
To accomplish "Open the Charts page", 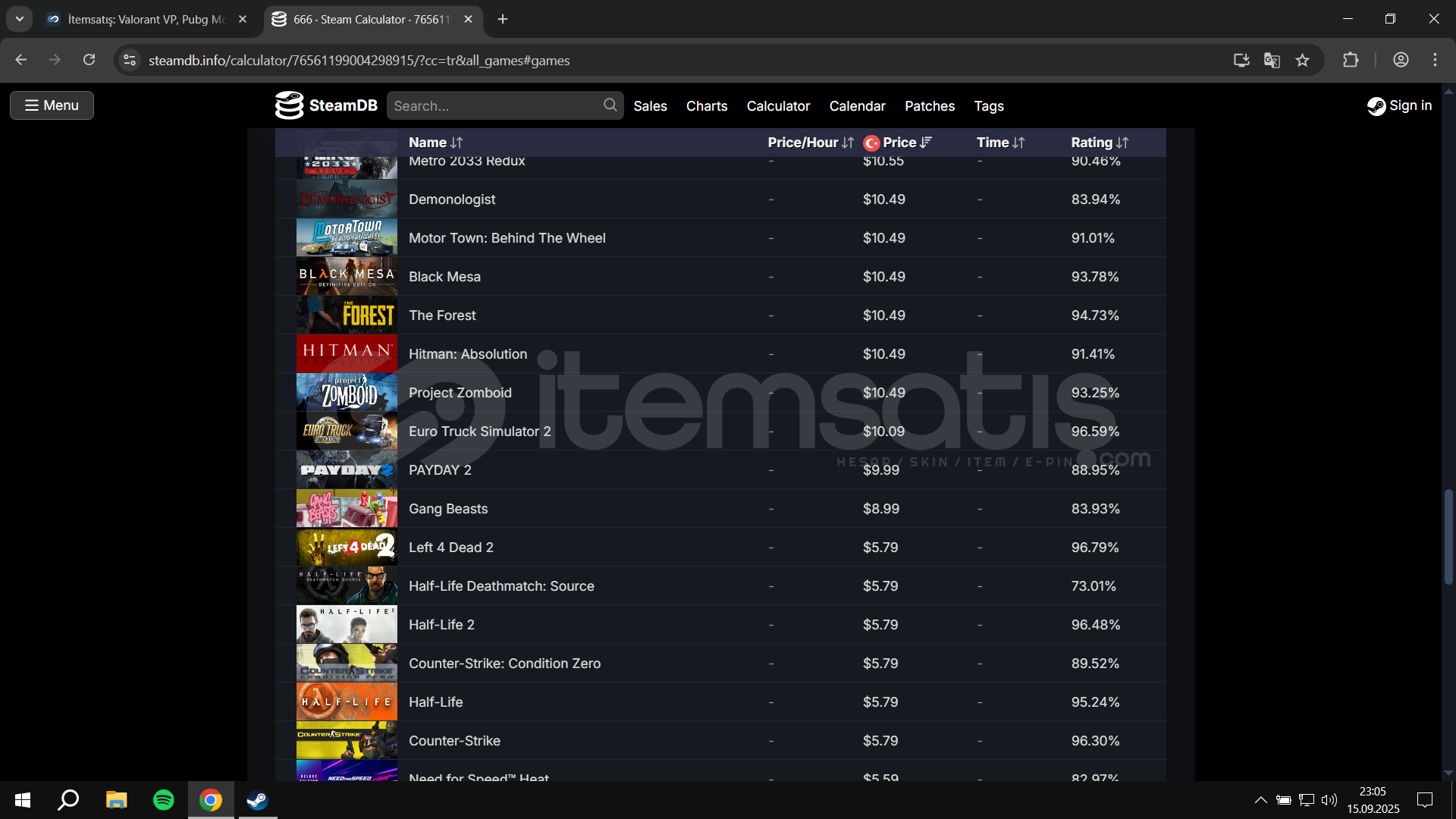I will coord(707,106).
